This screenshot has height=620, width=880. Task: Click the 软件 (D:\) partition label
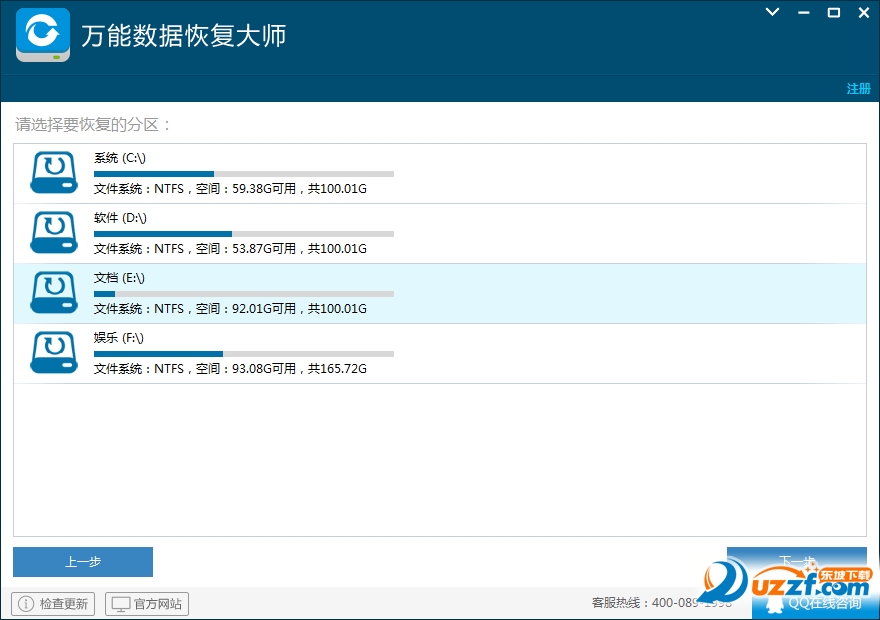pos(120,218)
